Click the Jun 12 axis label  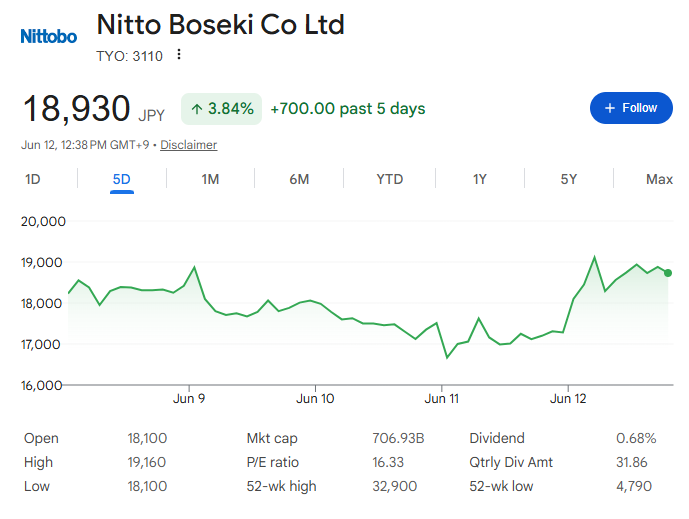pos(568,399)
